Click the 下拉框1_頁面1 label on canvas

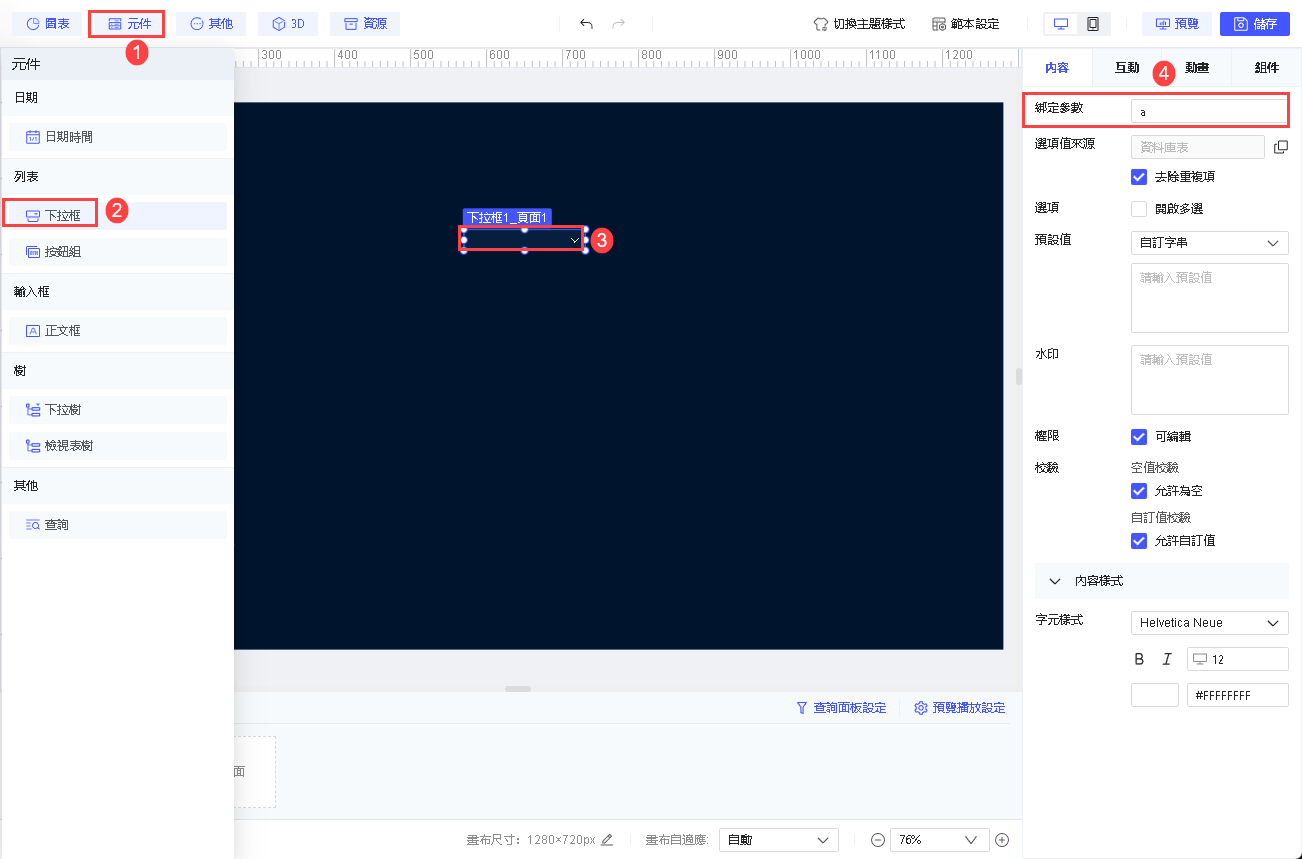click(x=508, y=217)
